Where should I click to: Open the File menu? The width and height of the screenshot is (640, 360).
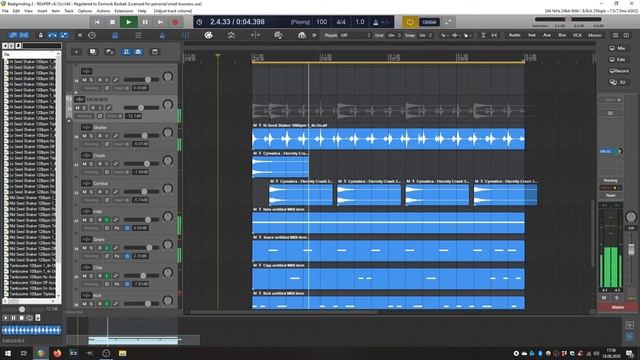click(5, 11)
